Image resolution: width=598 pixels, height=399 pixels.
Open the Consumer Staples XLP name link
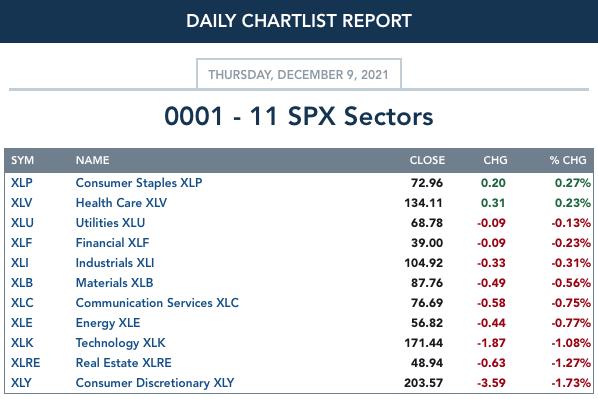(x=139, y=183)
